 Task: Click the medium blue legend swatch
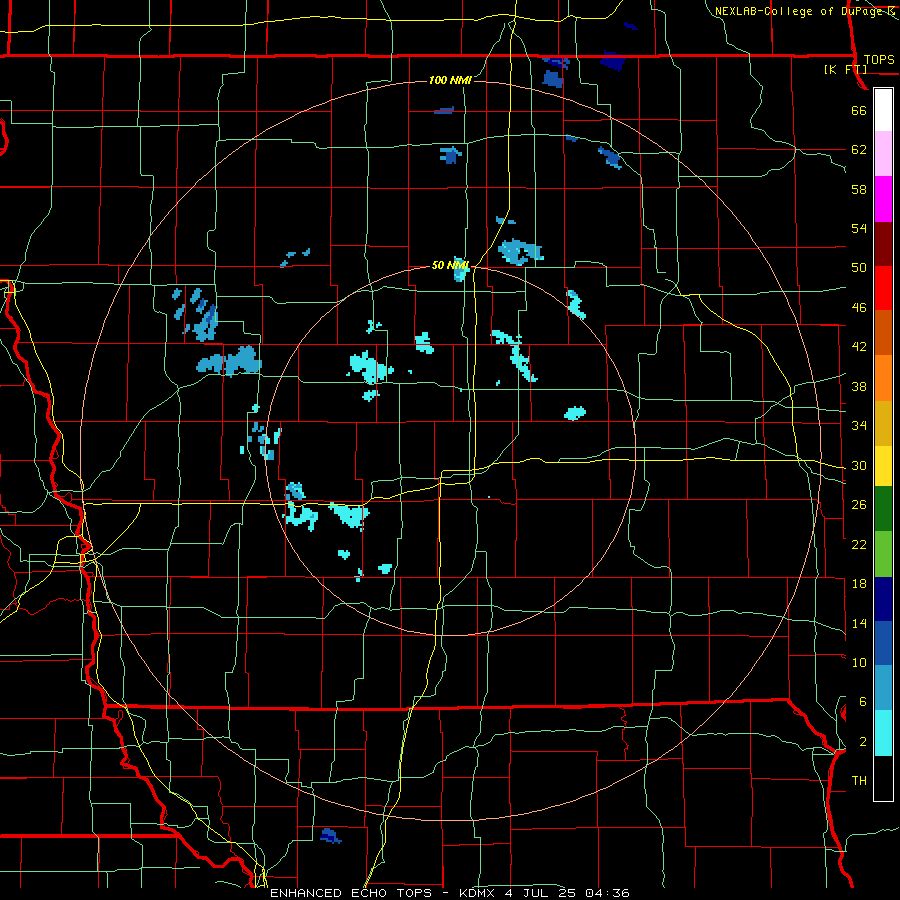coord(883,643)
